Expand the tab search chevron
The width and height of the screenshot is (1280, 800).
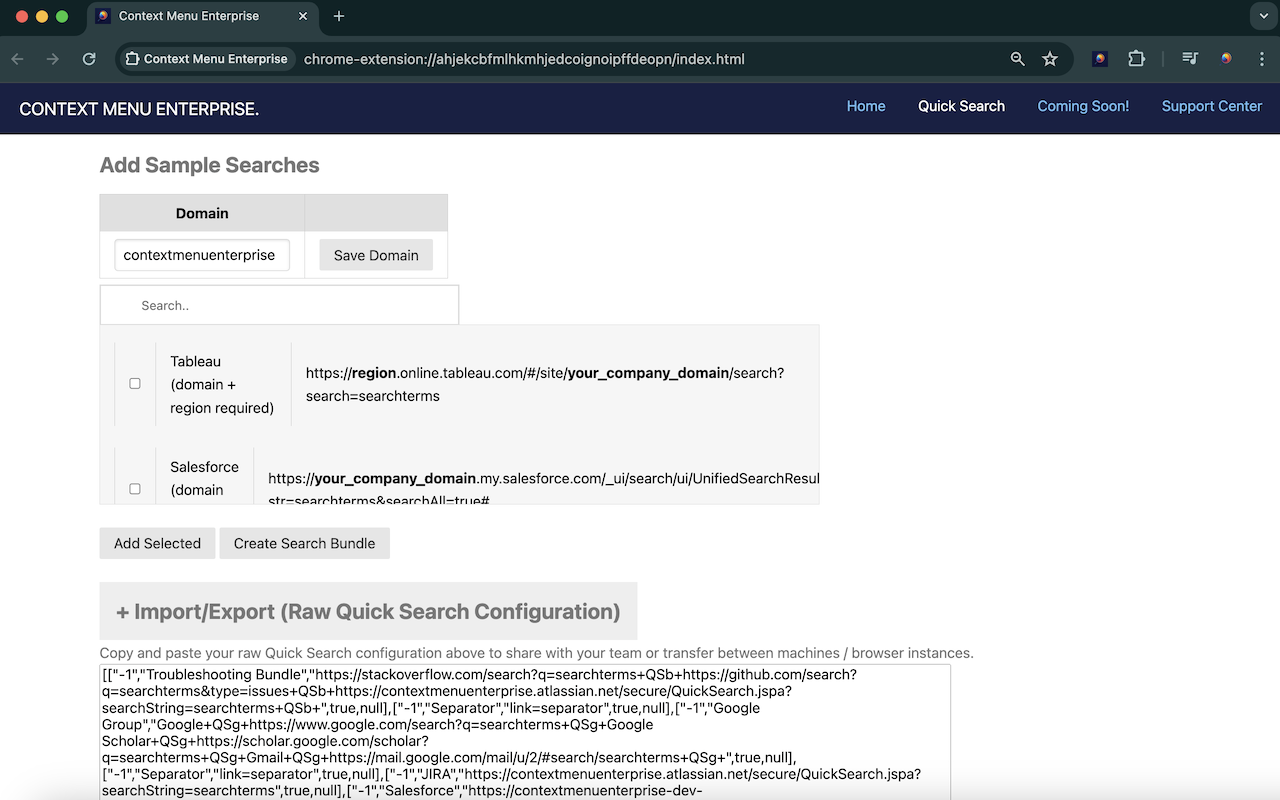click(x=1262, y=16)
